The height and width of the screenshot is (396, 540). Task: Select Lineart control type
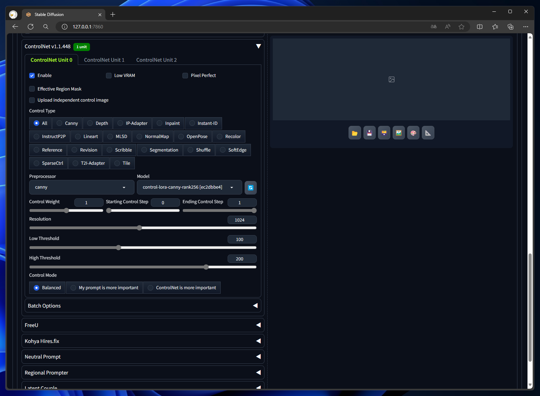[86, 136]
